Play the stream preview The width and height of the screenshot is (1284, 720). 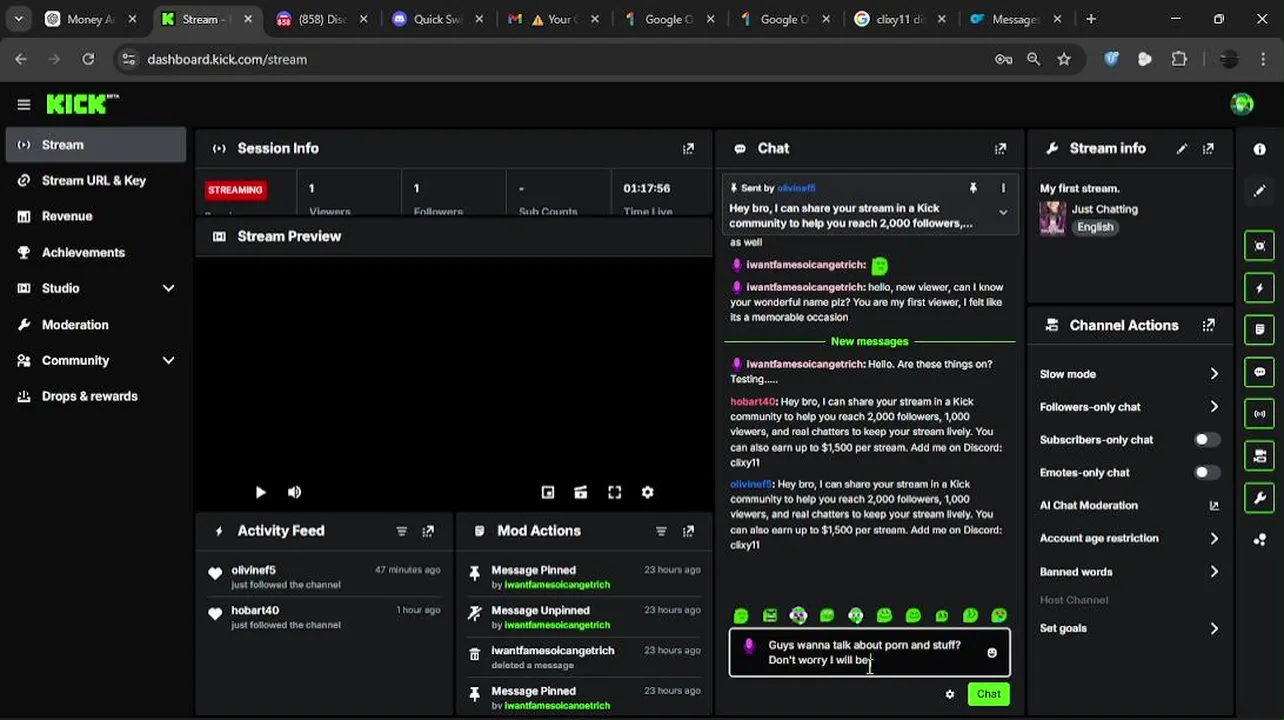(260, 492)
